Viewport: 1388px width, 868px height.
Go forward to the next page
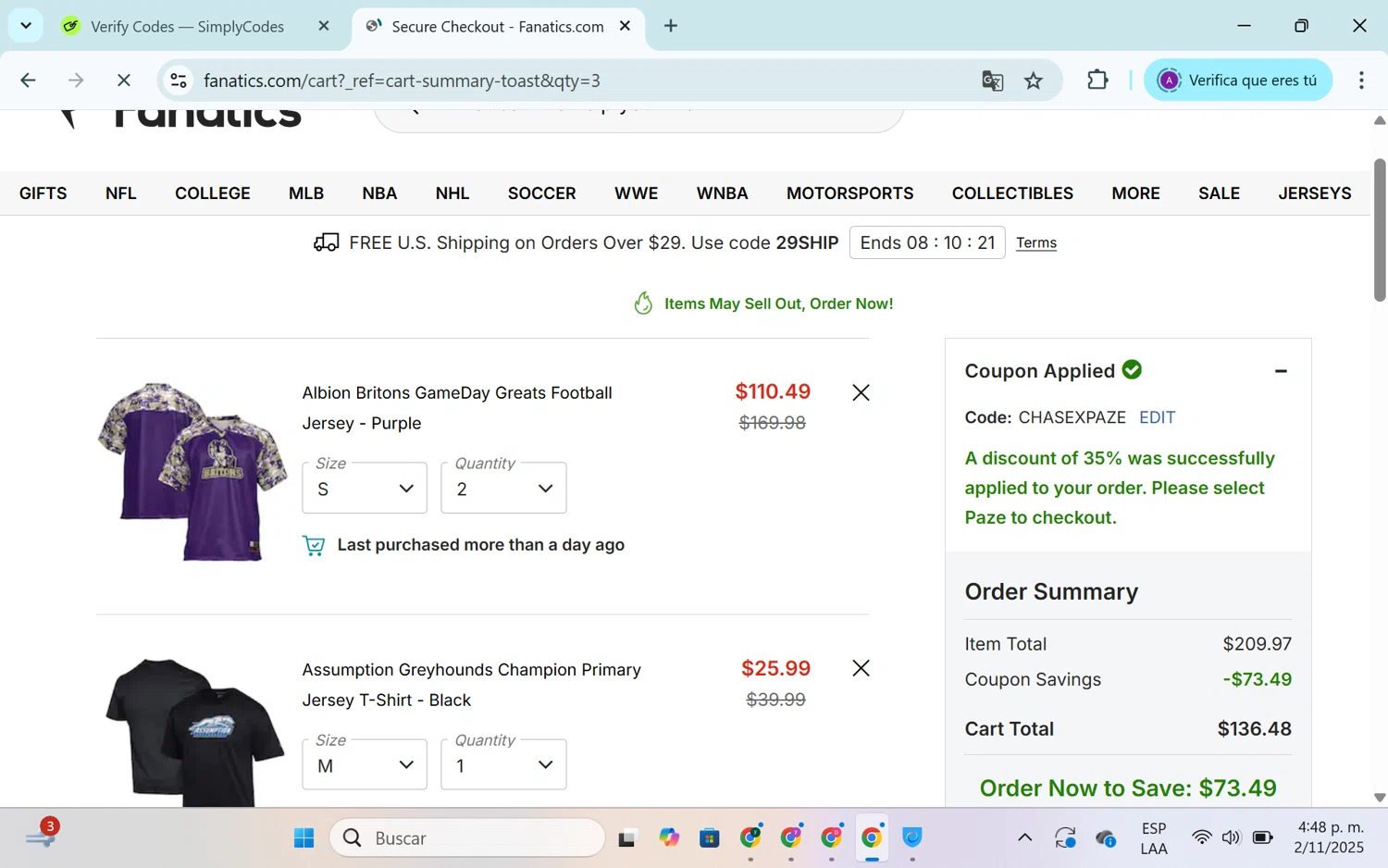[76, 81]
